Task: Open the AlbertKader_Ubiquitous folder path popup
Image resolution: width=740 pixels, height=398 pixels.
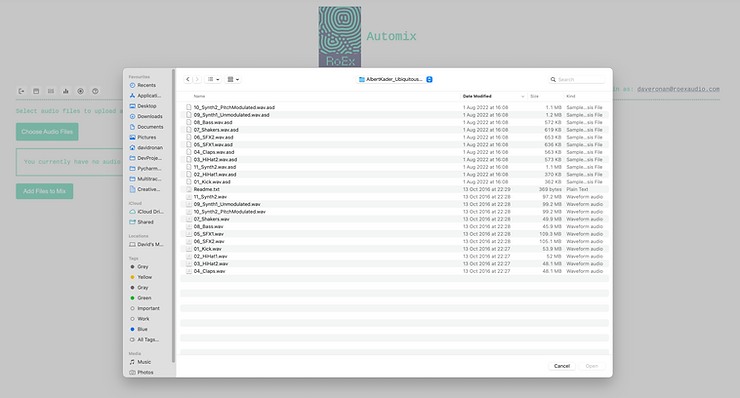Action: (x=395, y=79)
